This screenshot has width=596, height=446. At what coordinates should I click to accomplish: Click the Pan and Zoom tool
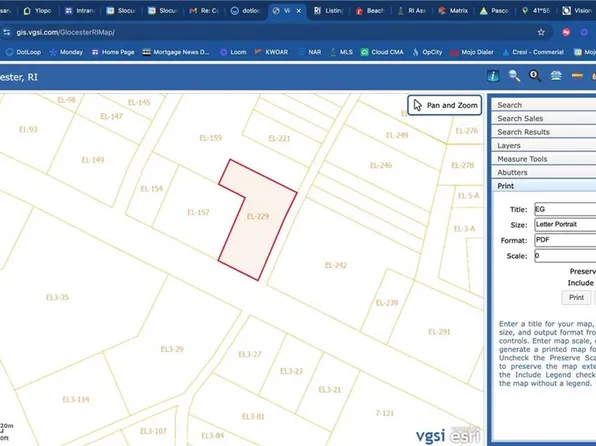click(444, 105)
